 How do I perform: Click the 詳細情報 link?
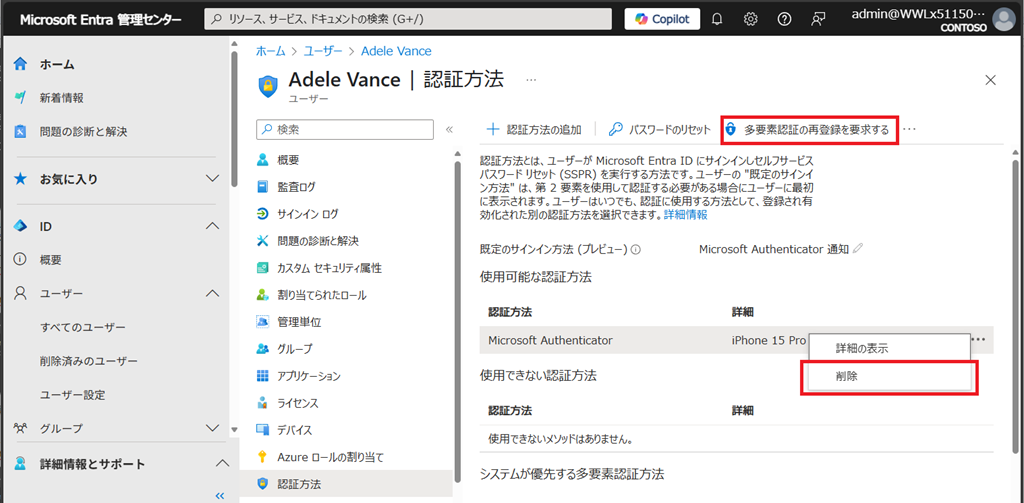pyautogui.click(x=685, y=214)
